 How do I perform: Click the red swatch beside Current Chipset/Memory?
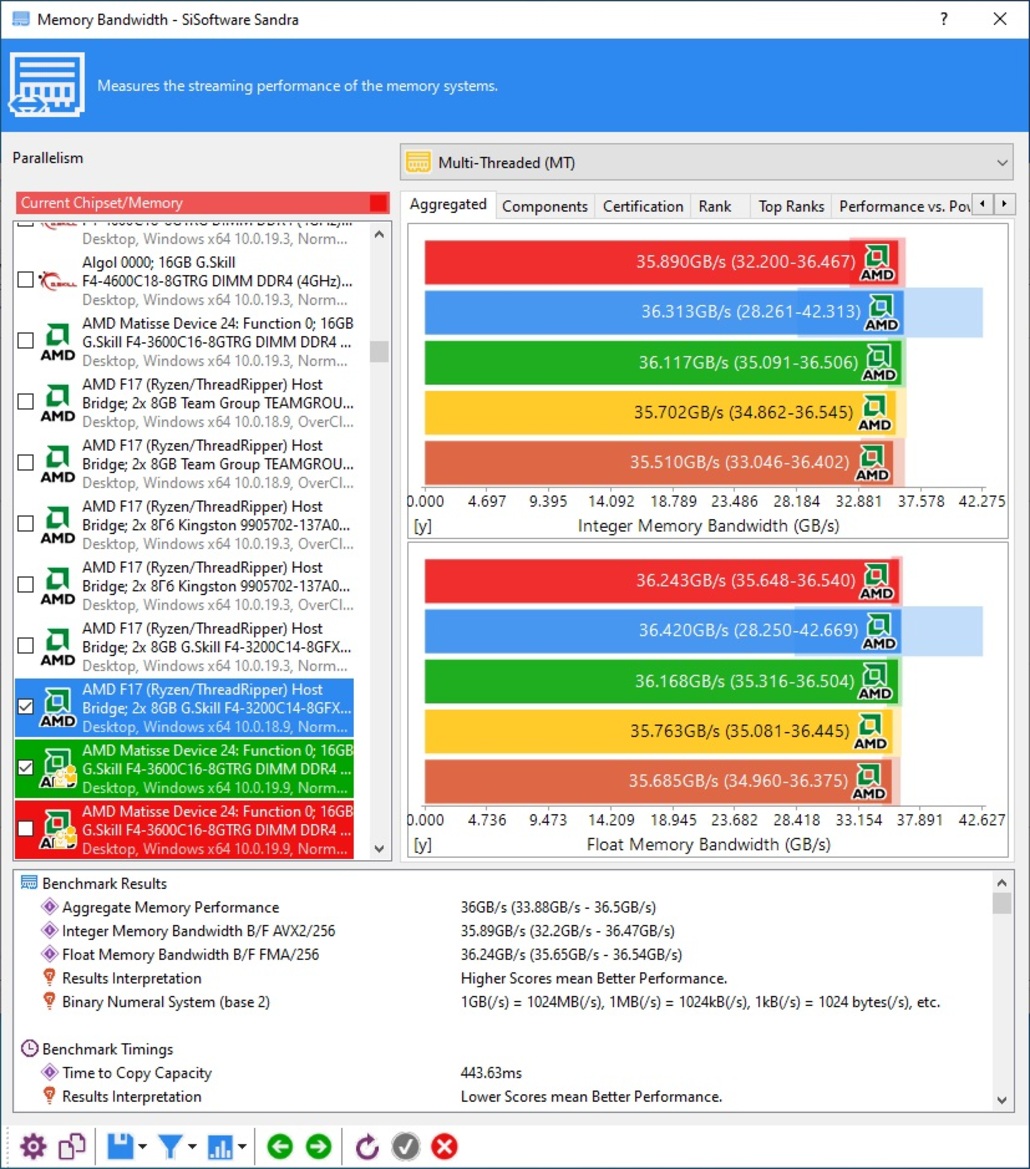[379, 203]
